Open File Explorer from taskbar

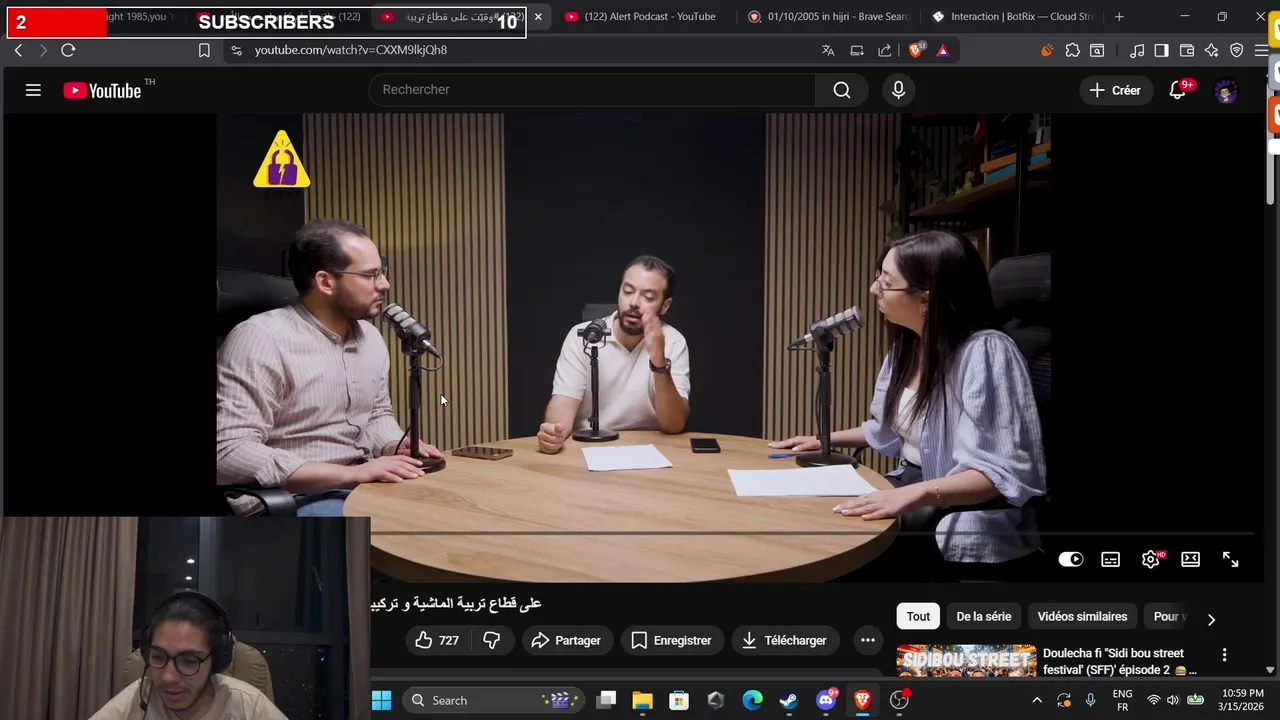[642, 700]
